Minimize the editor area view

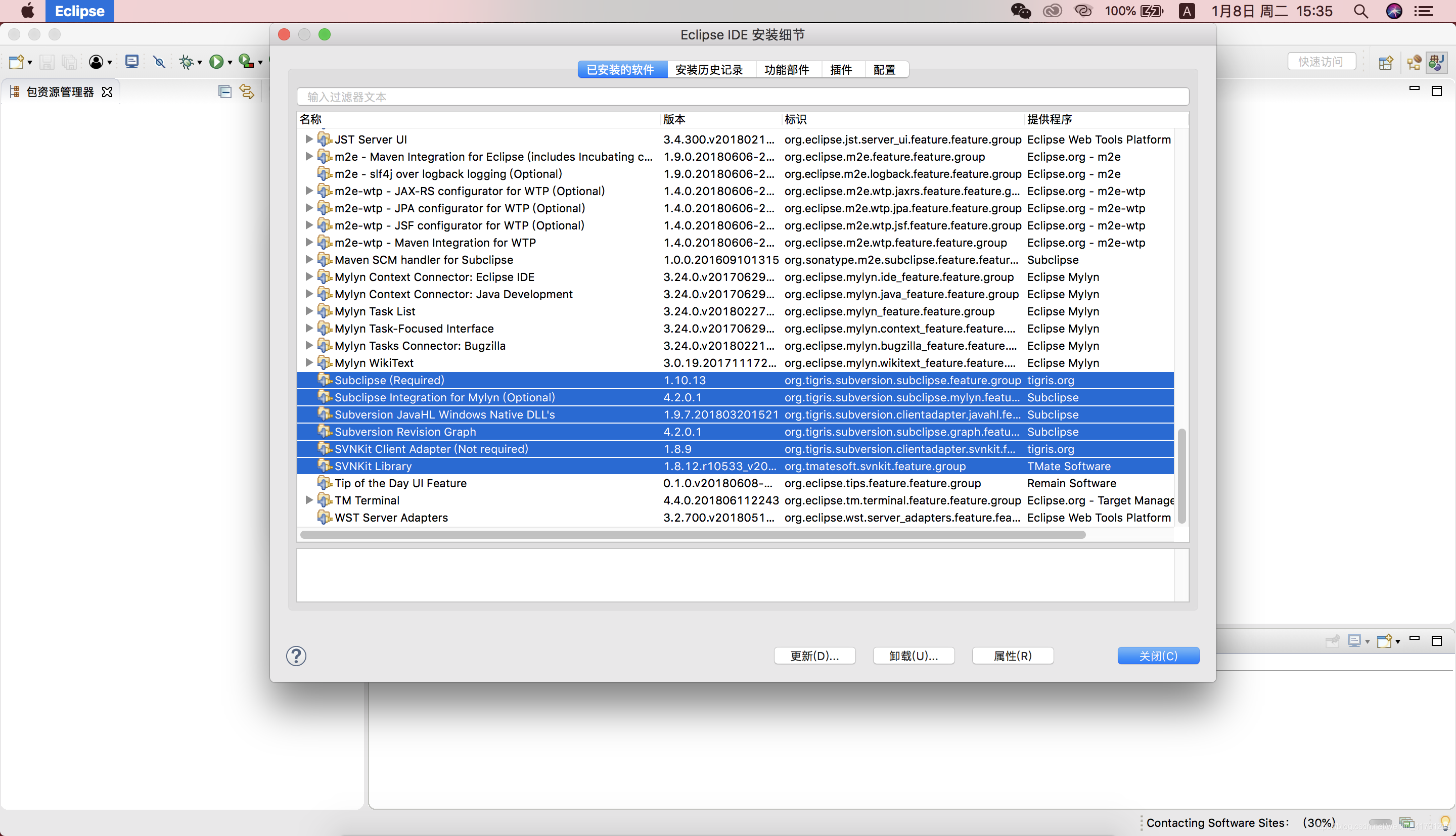tap(1414, 88)
